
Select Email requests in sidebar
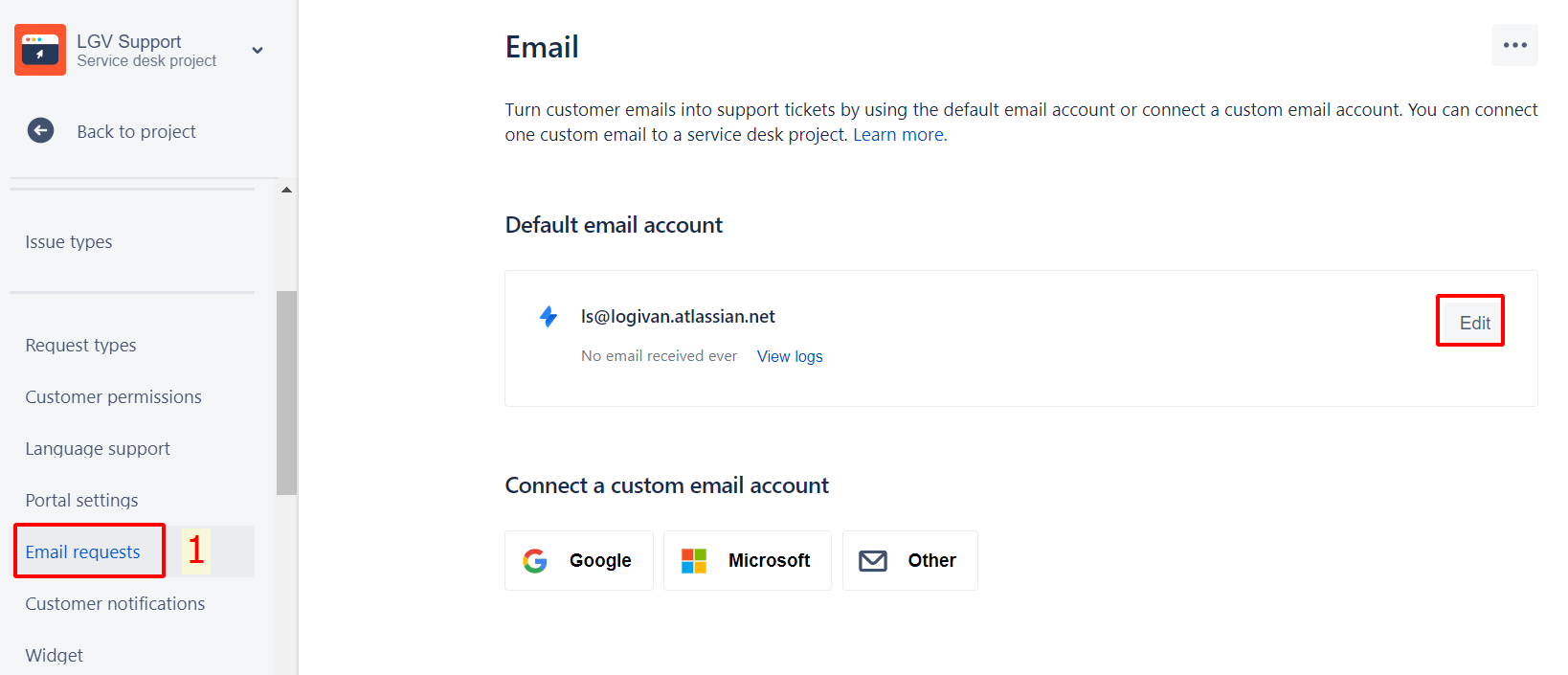(83, 552)
